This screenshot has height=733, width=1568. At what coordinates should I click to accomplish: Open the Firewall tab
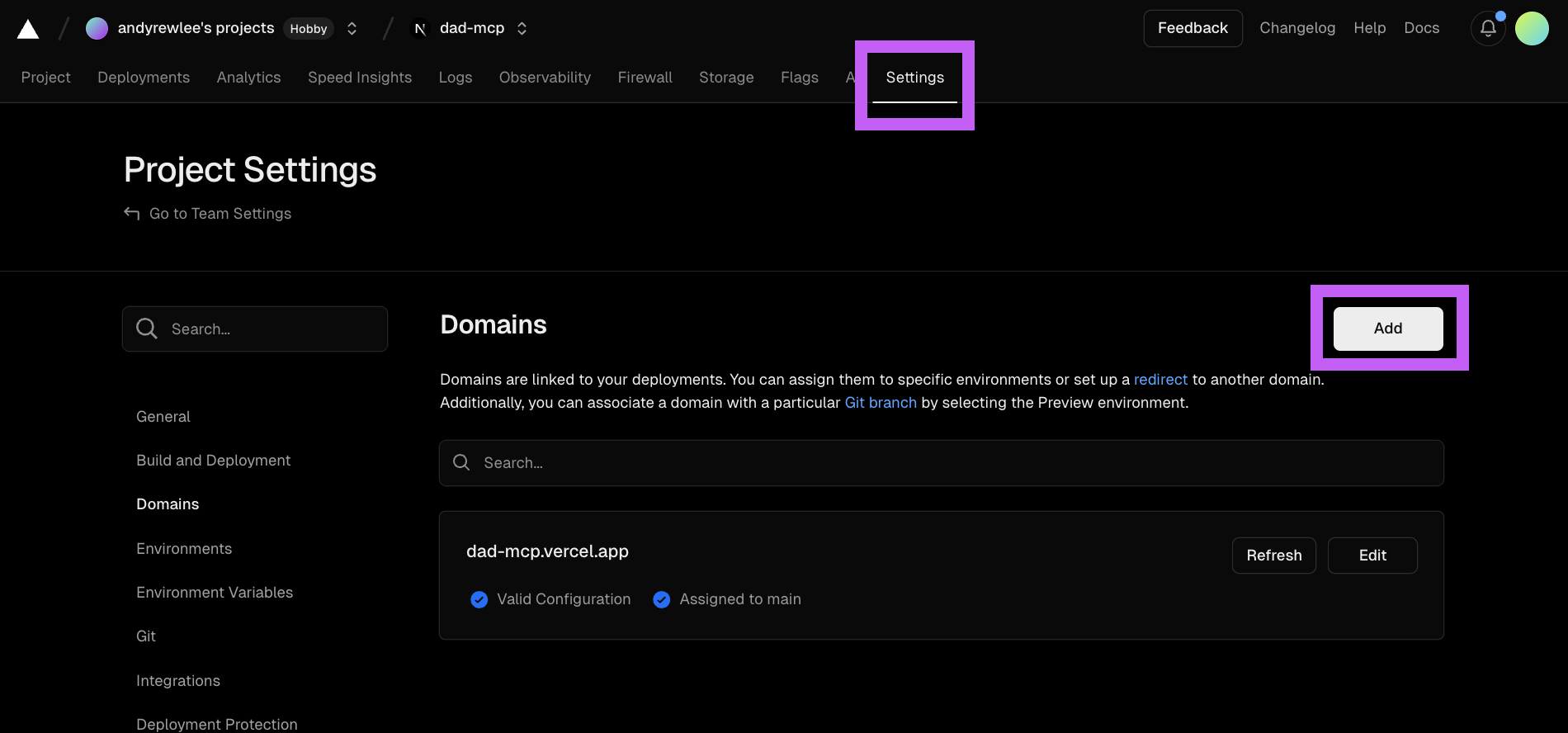pos(645,77)
